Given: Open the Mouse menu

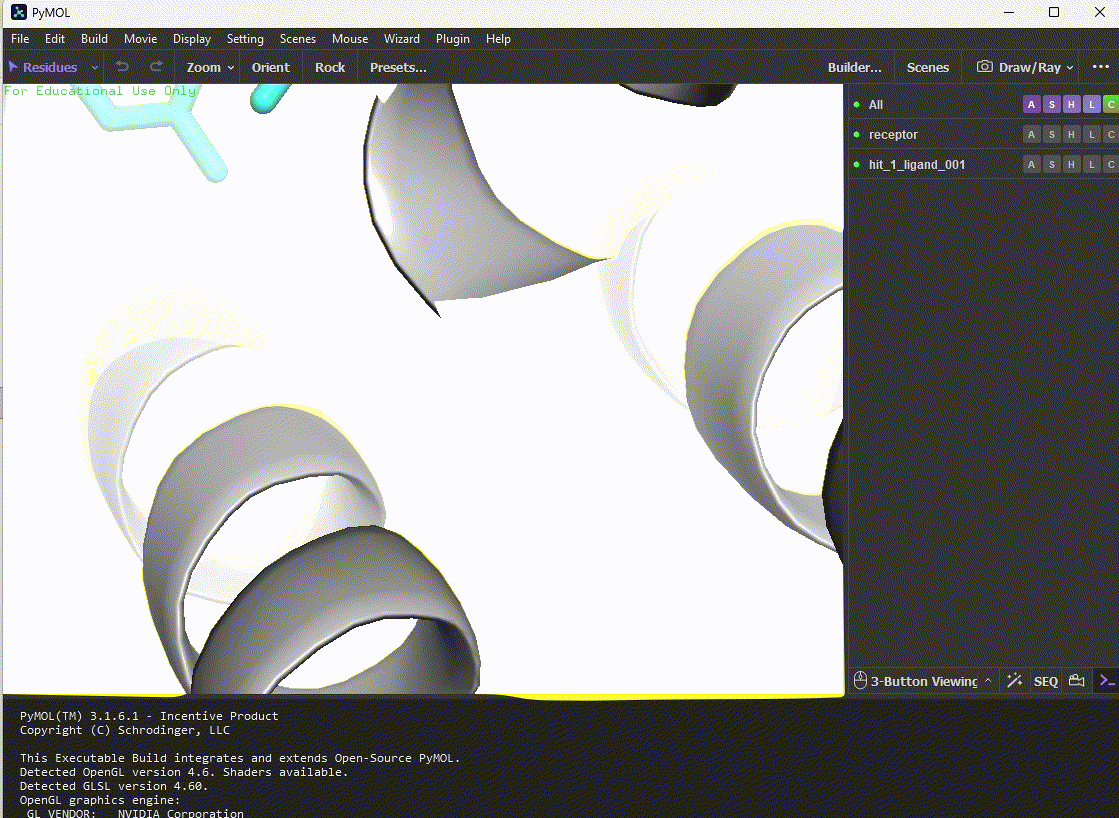Looking at the screenshot, I should tap(350, 39).
